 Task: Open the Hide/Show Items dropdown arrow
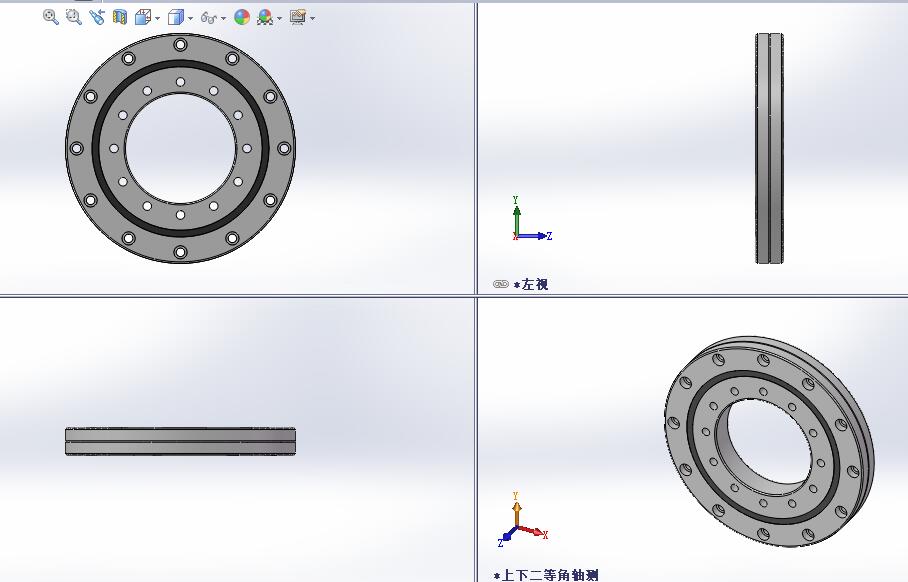pyautogui.click(x=224, y=19)
